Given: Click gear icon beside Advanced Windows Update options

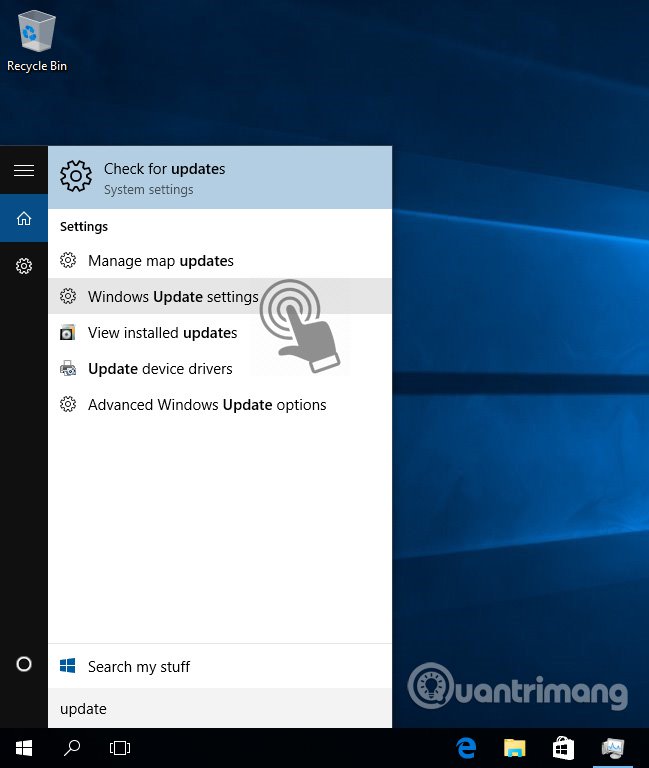Looking at the screenshot, I should [68, 404].
